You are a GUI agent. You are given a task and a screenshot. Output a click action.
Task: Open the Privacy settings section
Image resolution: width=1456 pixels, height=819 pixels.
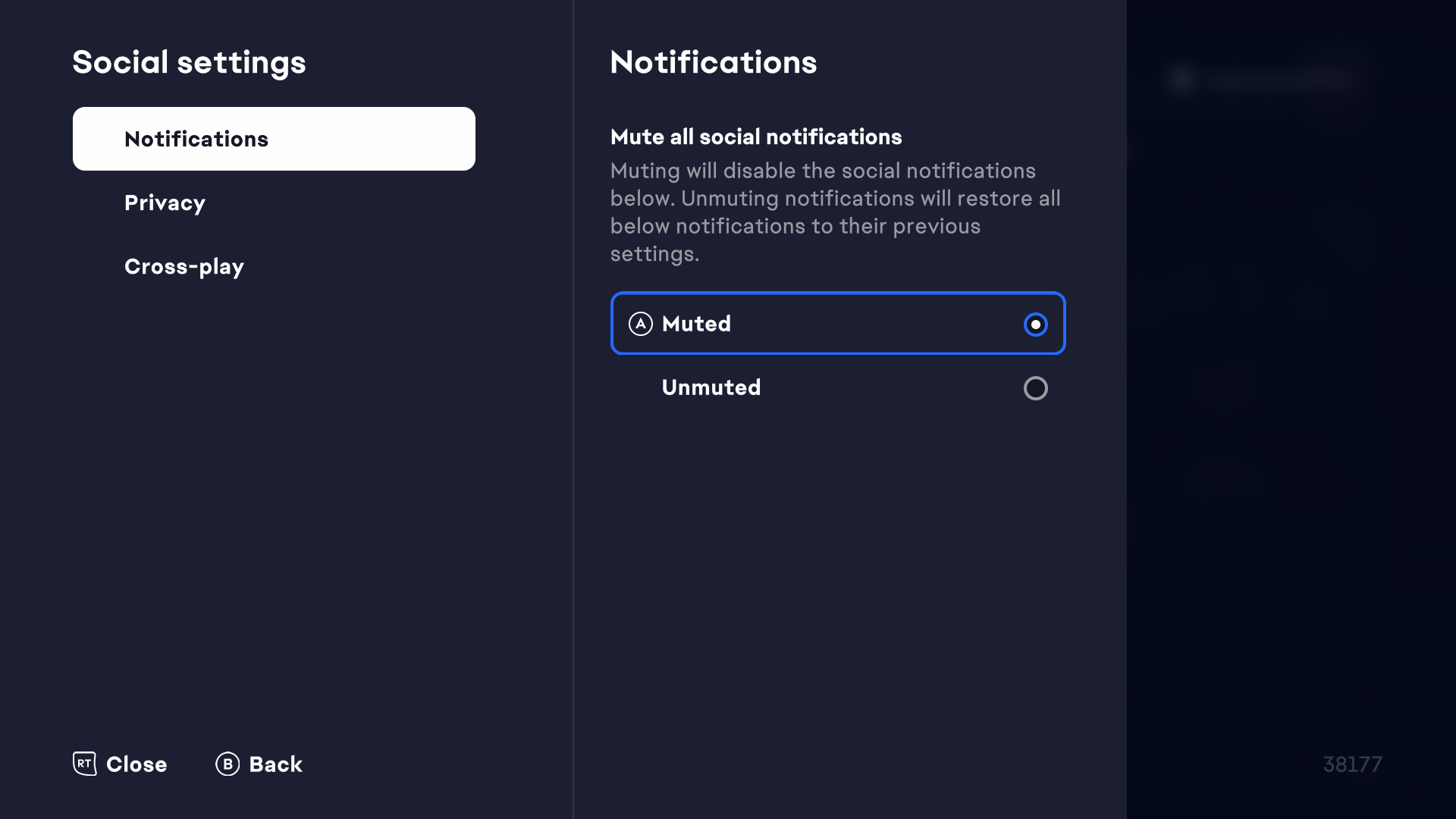165,202
